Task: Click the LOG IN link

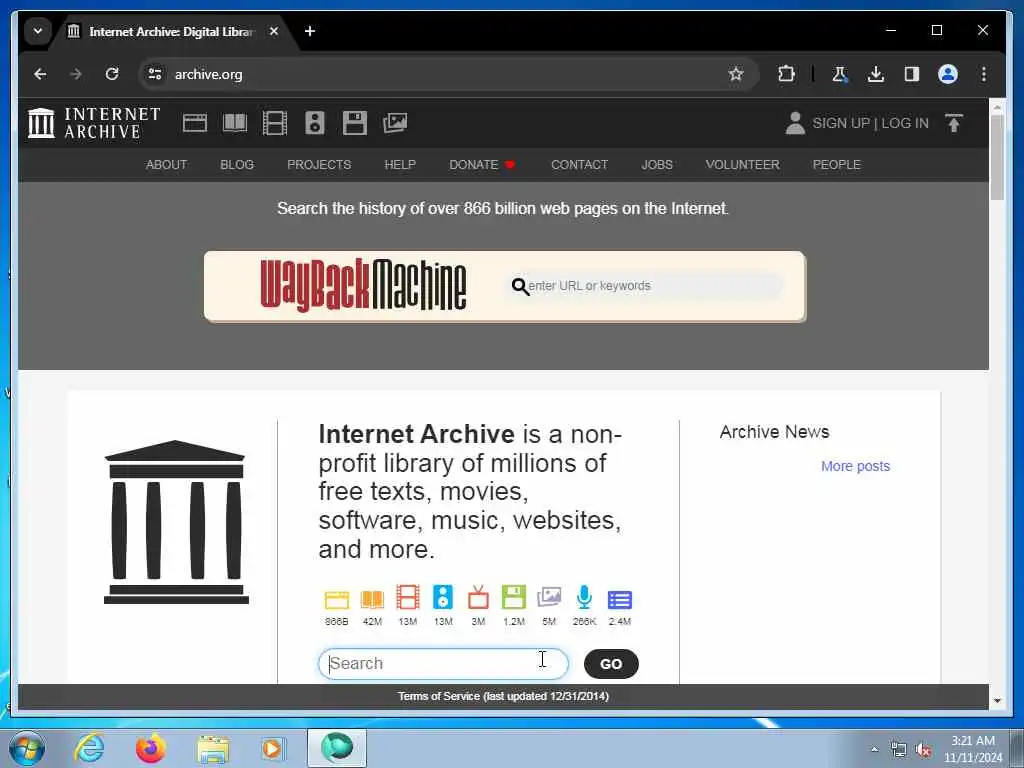Action: point(905,123)
